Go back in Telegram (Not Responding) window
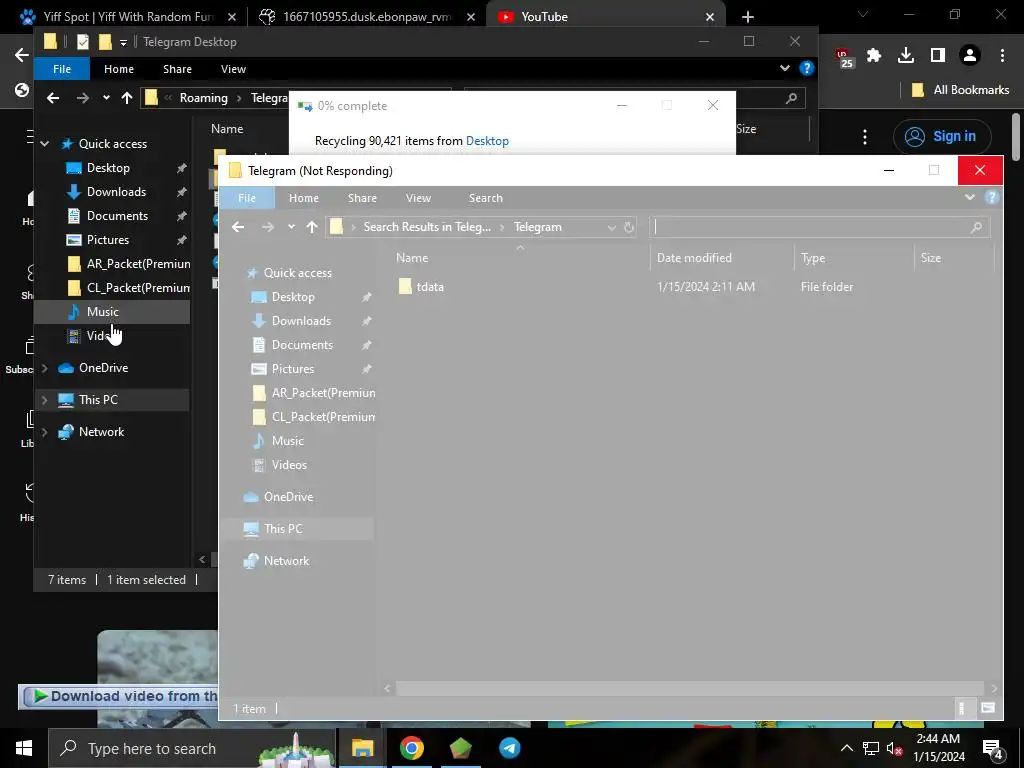The height and width of the screenshot is (768, 1024). point(238,227)
